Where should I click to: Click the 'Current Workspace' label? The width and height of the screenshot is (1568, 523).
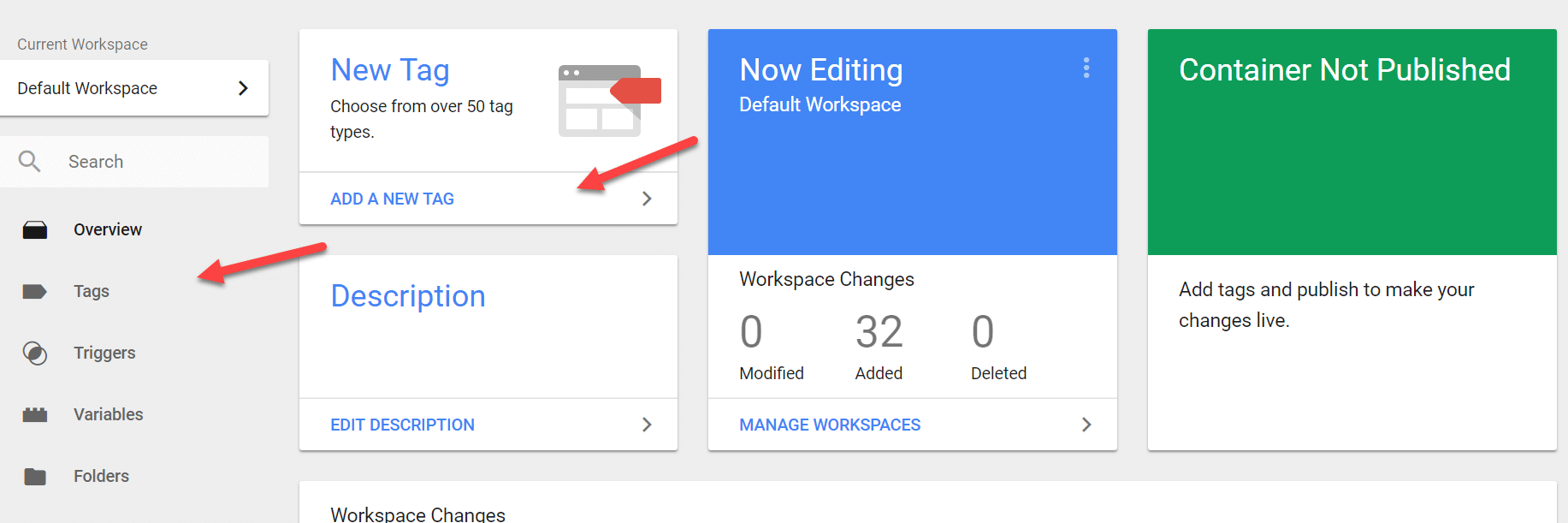pos(82,45)
